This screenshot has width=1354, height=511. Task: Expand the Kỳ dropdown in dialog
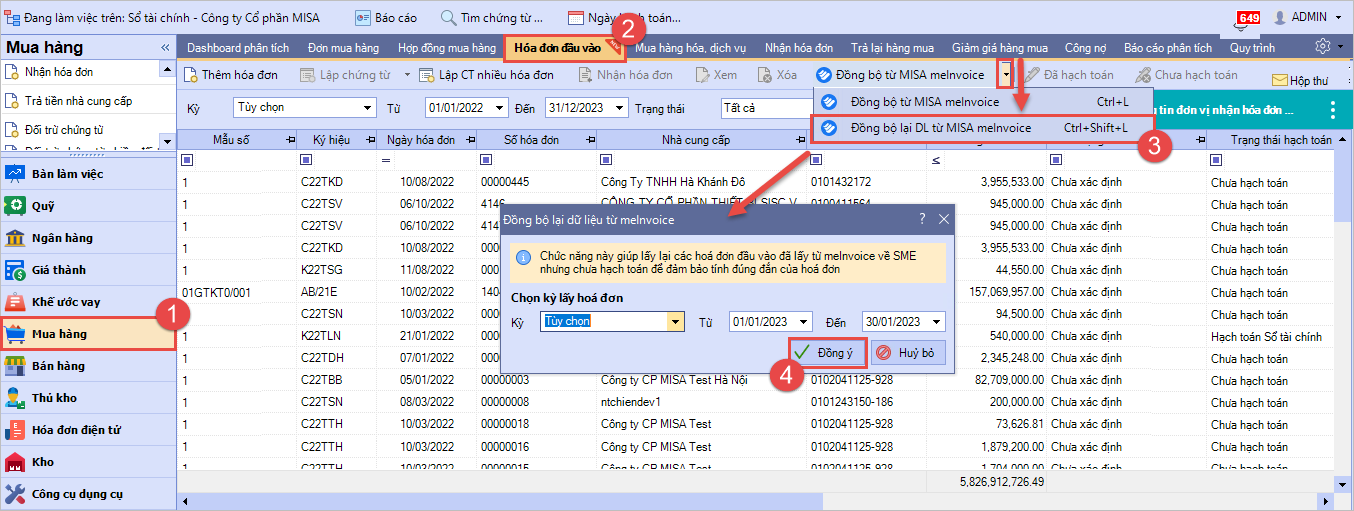[x=676, y=322]
